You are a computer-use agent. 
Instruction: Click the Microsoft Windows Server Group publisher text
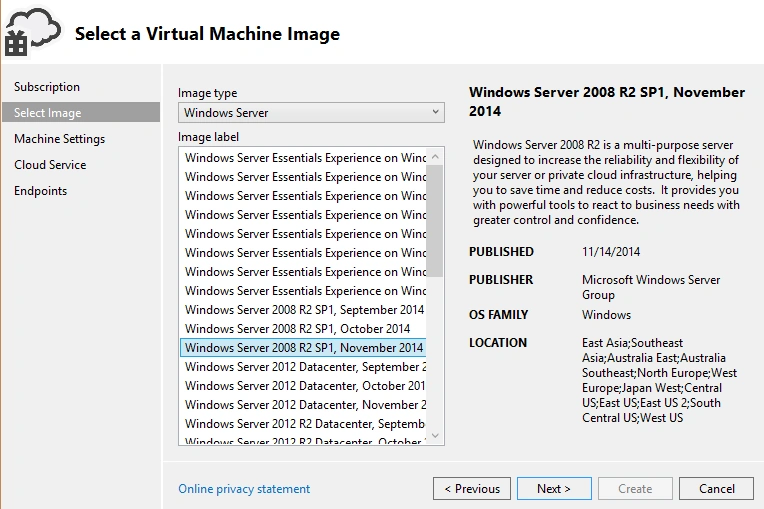[x=651, y=287]
